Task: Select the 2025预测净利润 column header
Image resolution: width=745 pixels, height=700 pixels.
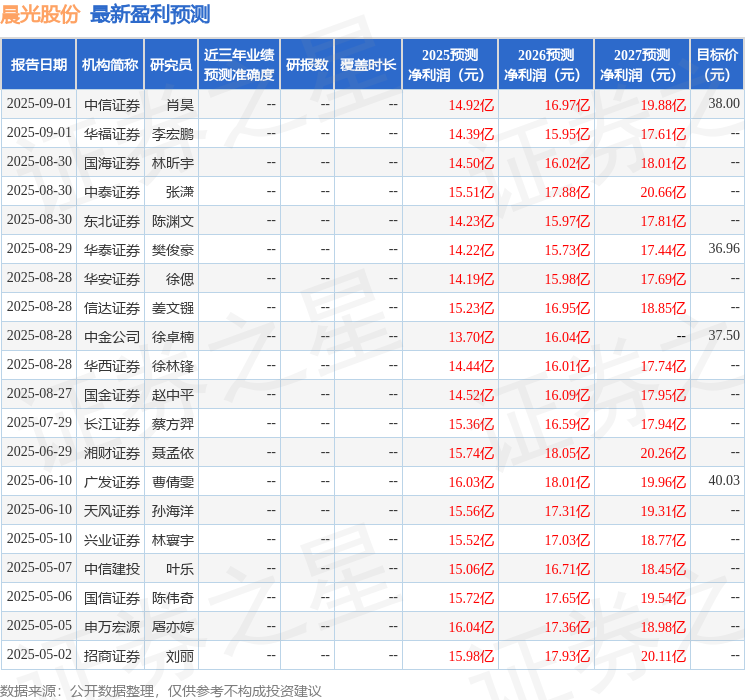Action: point(450,65)
